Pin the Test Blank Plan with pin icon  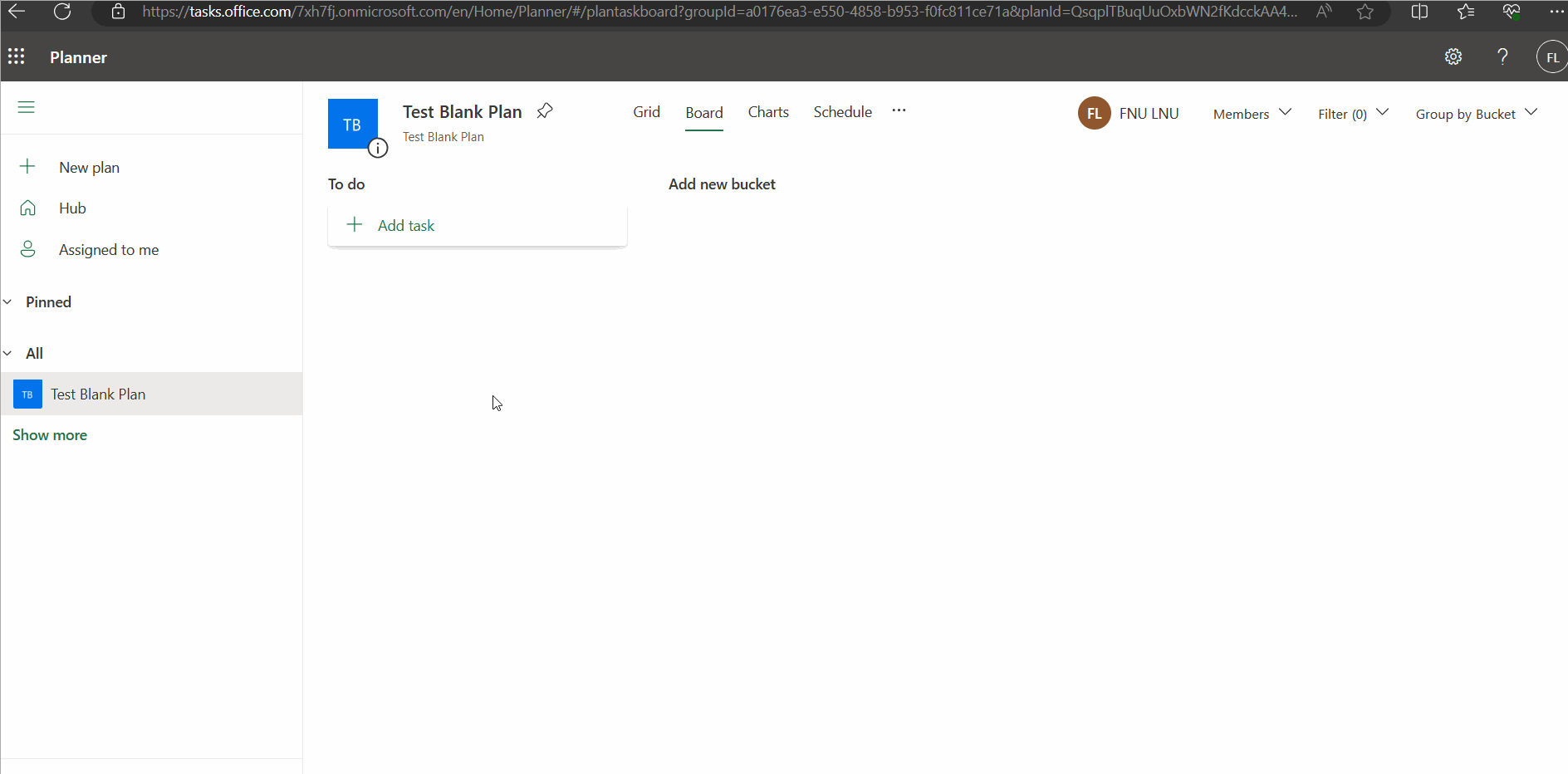[x=545, y=111]
